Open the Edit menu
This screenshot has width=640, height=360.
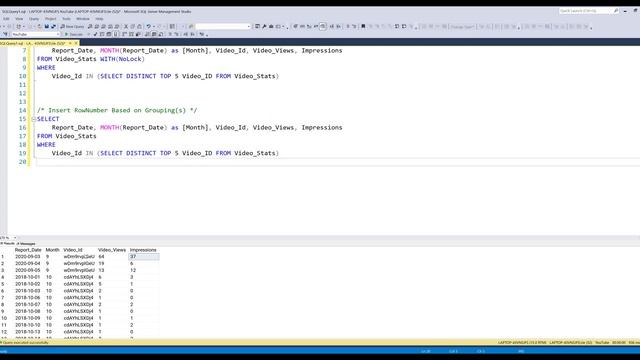6,19
